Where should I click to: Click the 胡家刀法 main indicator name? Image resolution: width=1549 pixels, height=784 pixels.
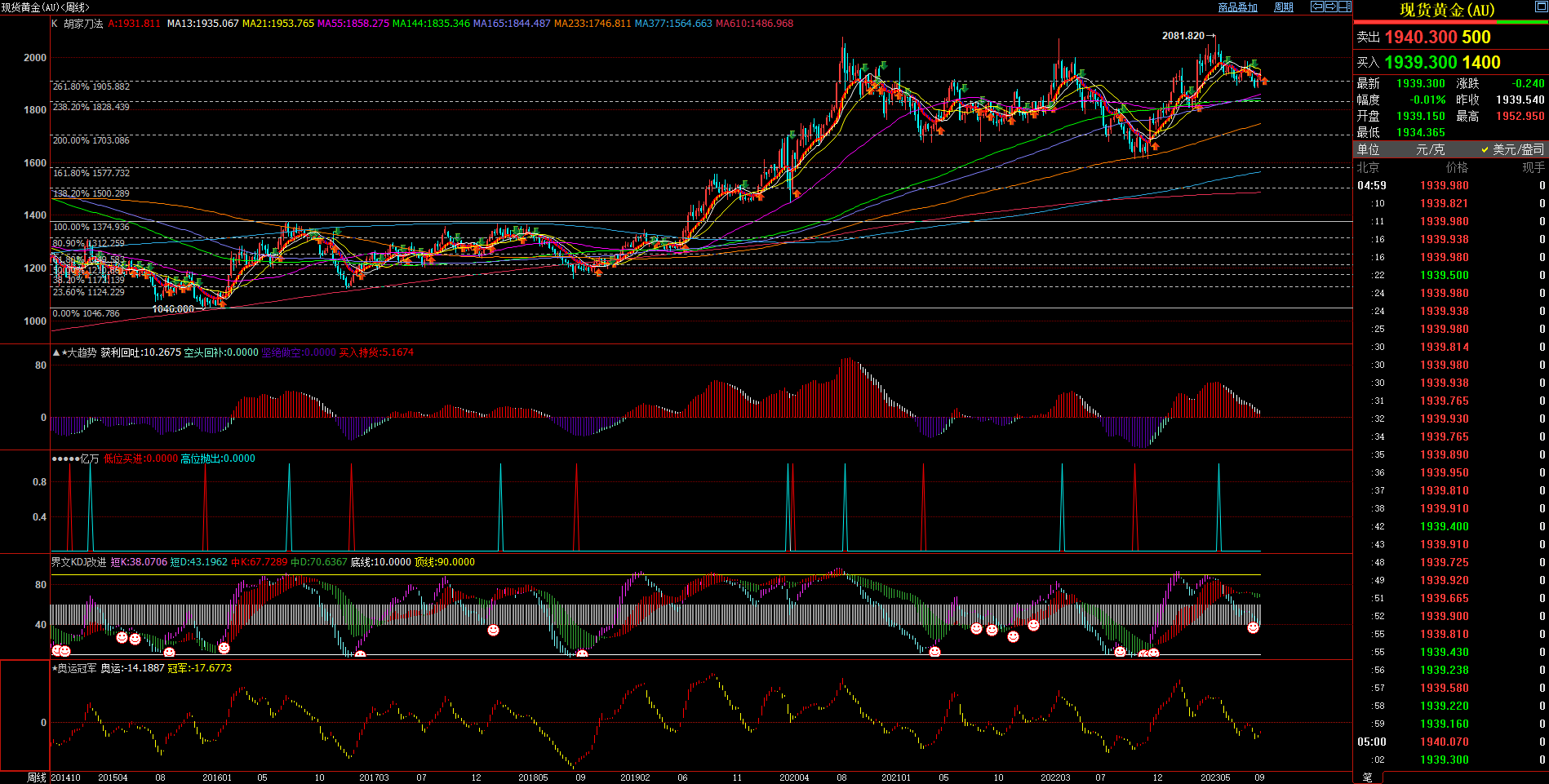pyautogui.click(x=83, y=24)
